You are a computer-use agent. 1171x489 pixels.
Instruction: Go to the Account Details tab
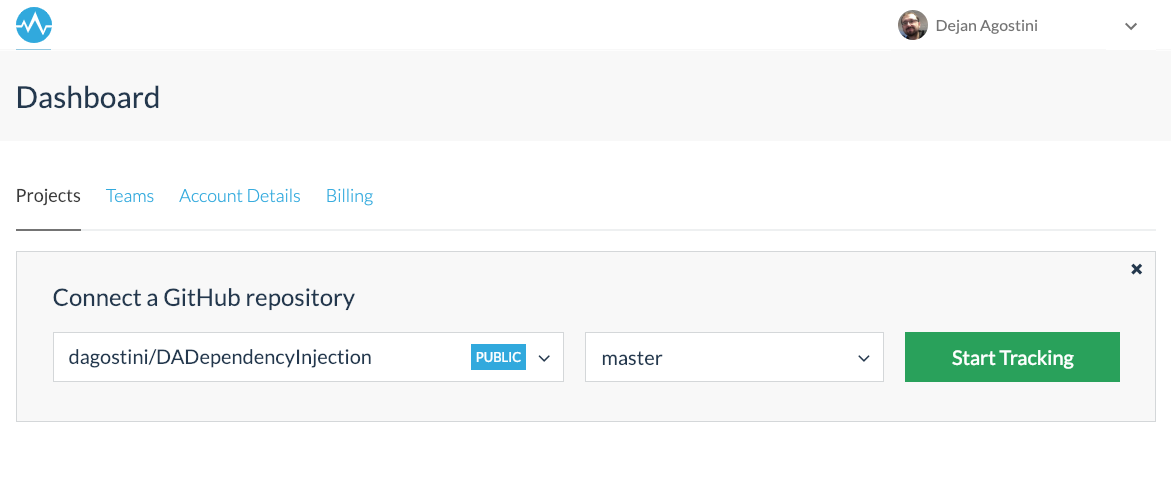[x=240, y=196]
